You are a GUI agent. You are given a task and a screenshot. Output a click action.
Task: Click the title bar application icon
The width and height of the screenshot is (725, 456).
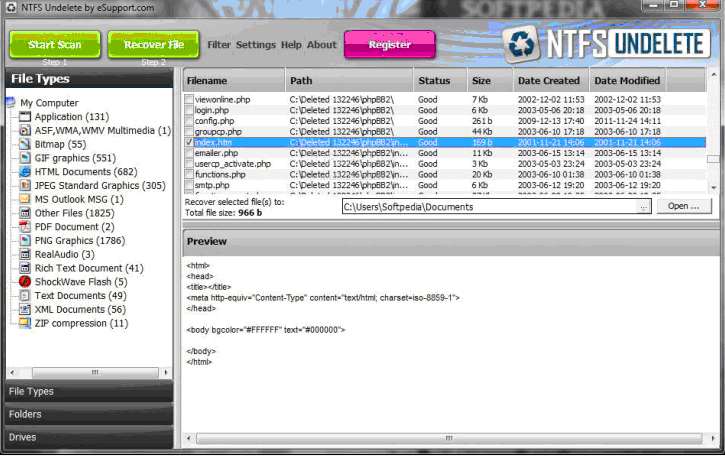[x=10, y=7]
